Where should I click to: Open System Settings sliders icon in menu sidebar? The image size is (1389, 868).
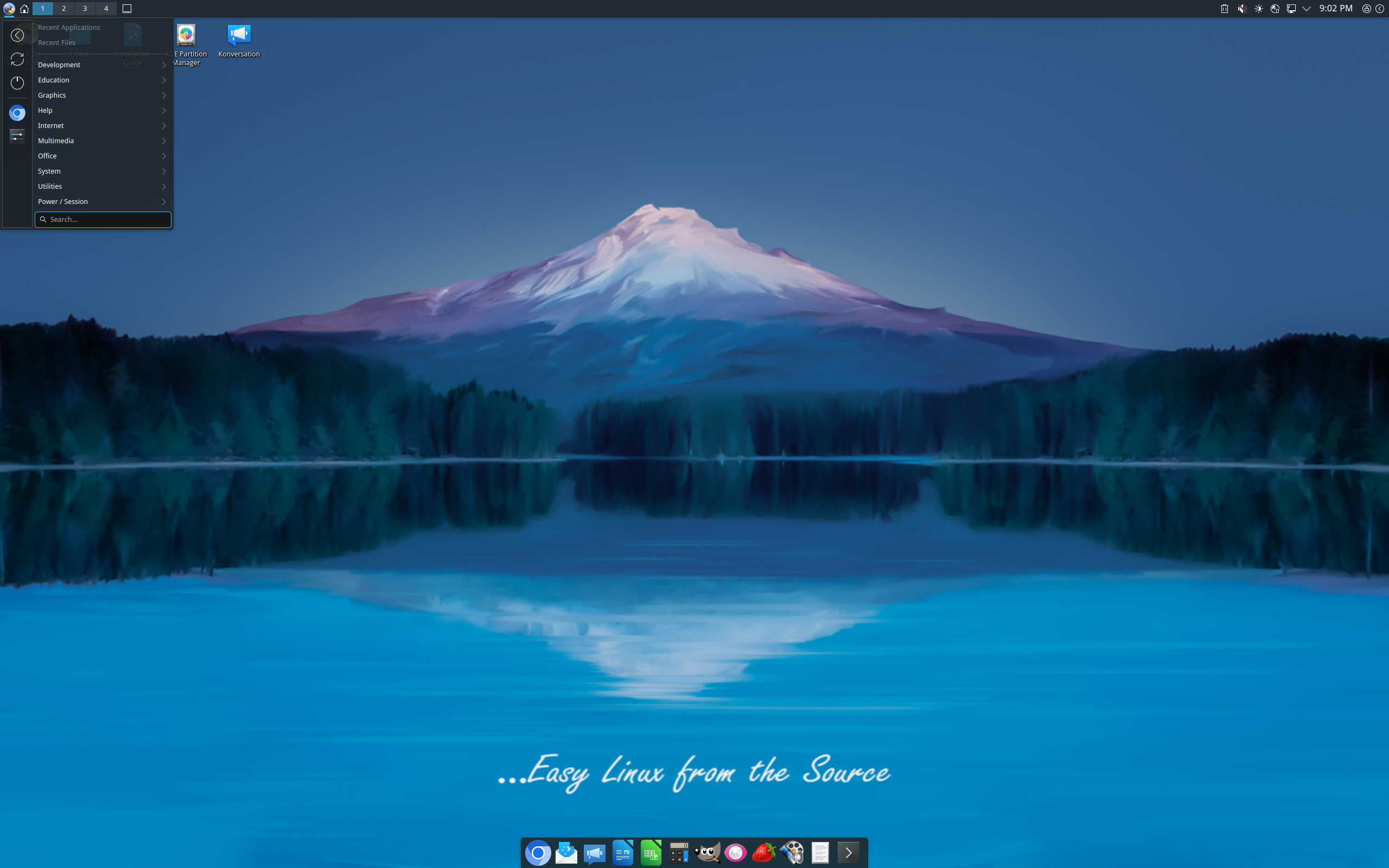[17, 136]
